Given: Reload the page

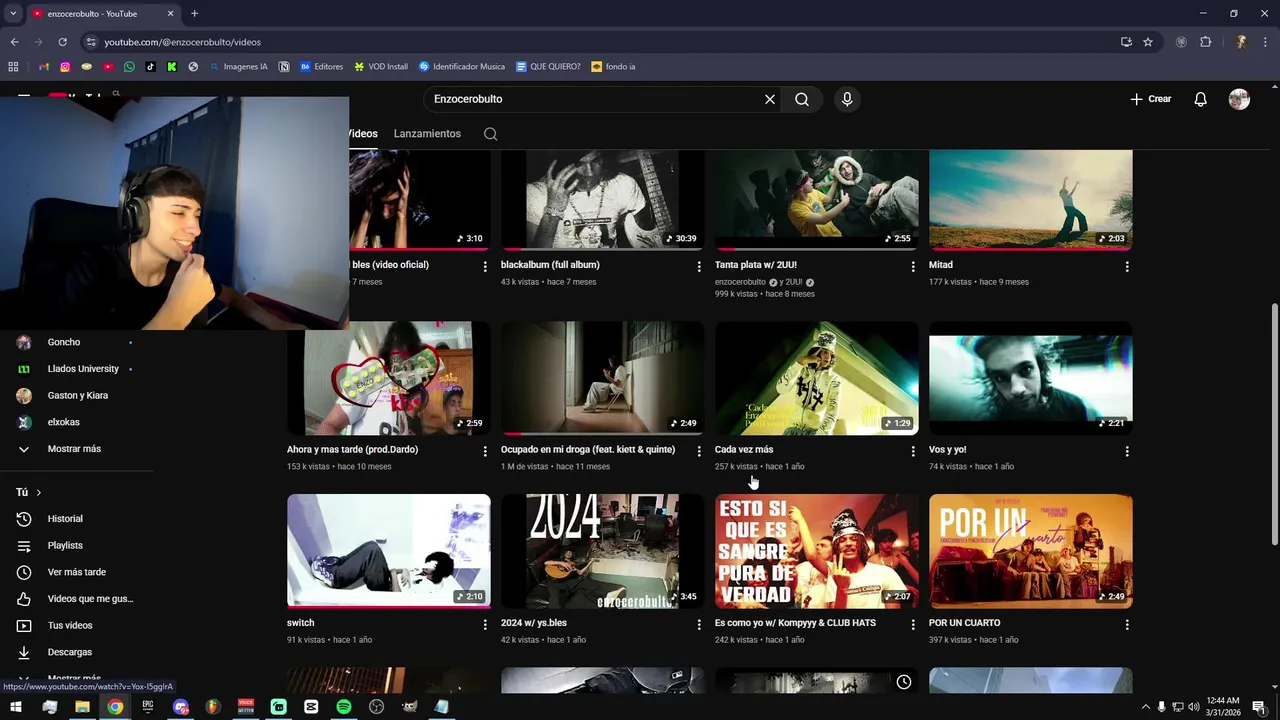Looking at the screenshot, I should 62,42.
